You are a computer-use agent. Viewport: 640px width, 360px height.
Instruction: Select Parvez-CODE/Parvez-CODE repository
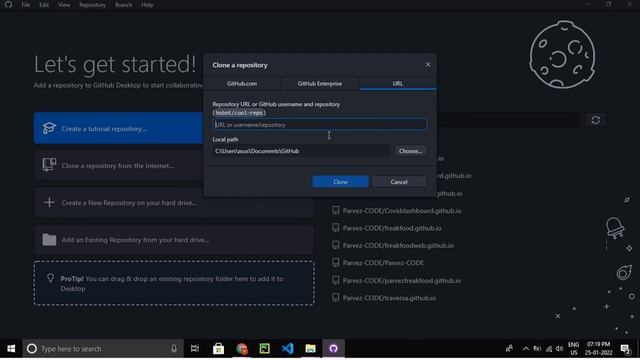click(x=383, y=263)
